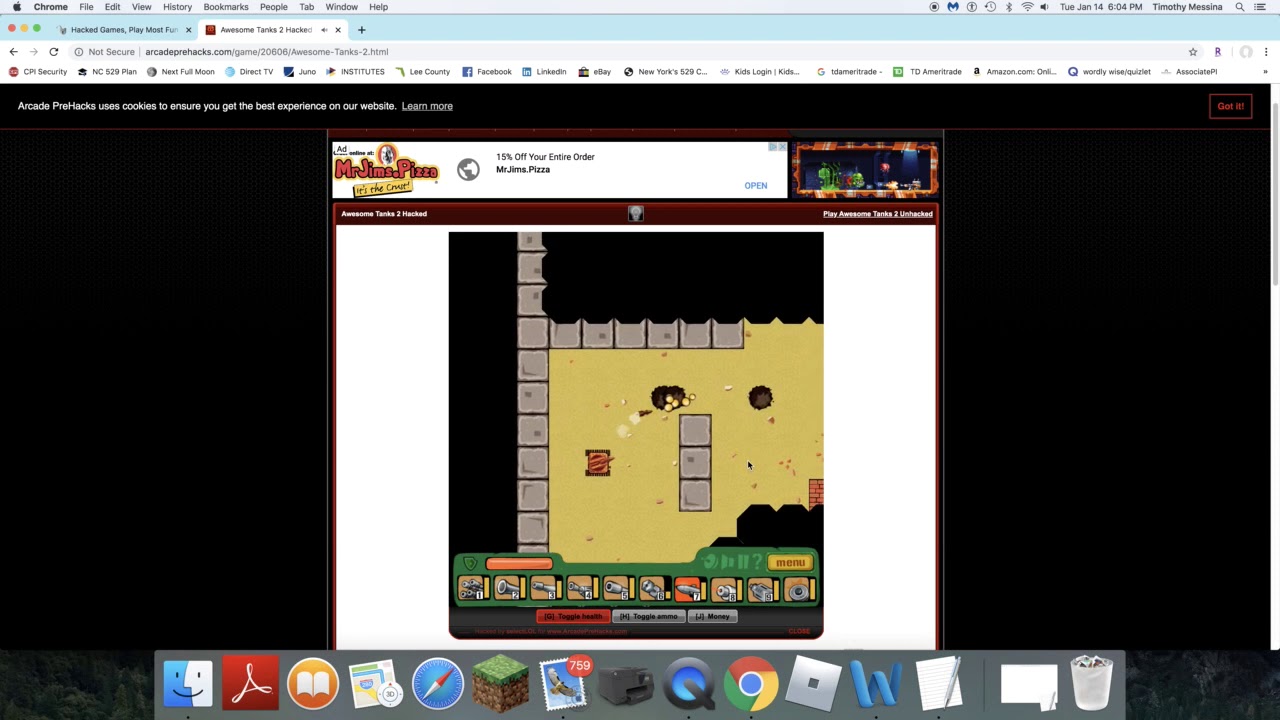Select the last weapon slot with the mine

(800, 588)
